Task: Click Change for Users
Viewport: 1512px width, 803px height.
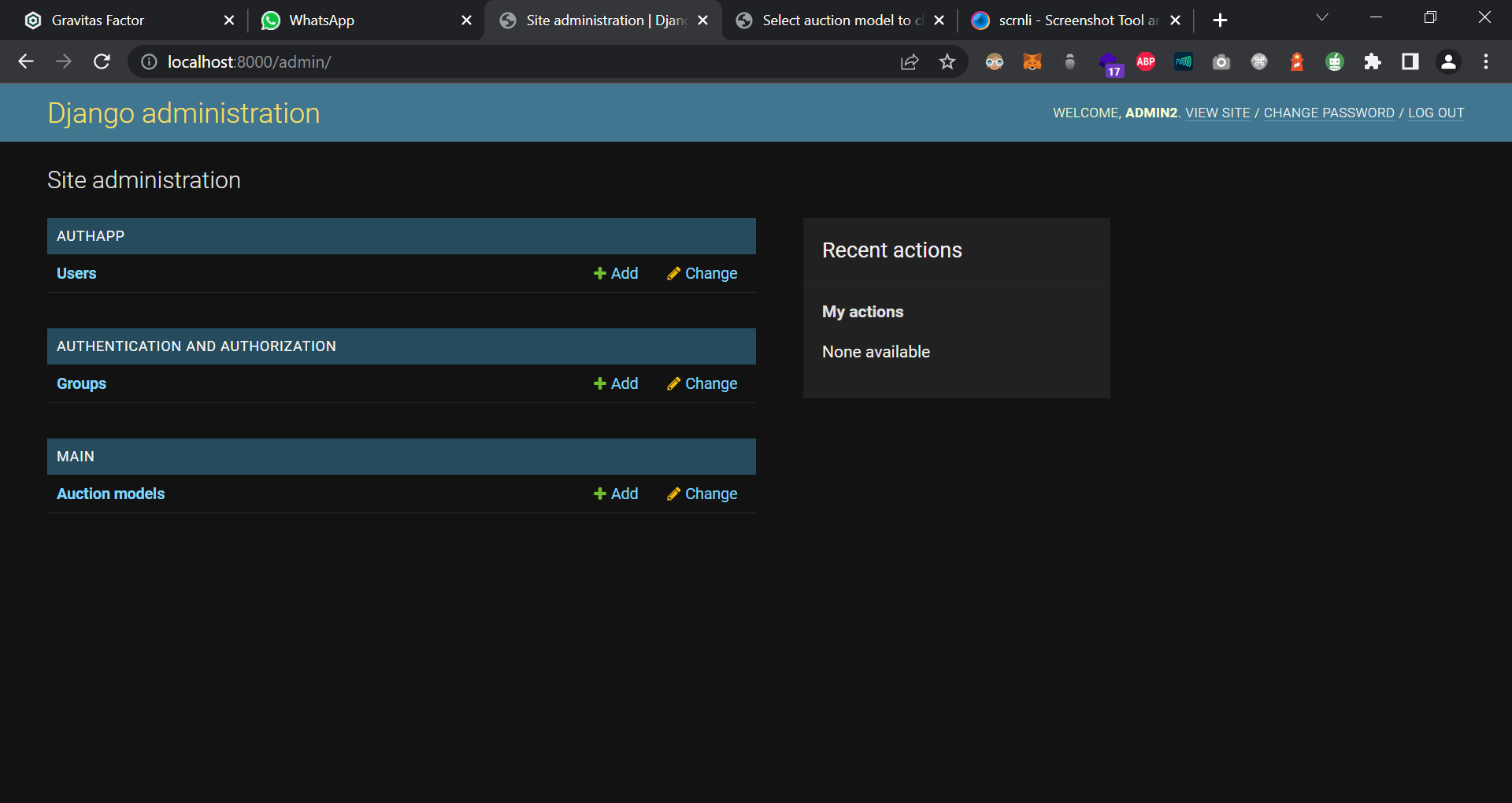Action: (702, 273)
